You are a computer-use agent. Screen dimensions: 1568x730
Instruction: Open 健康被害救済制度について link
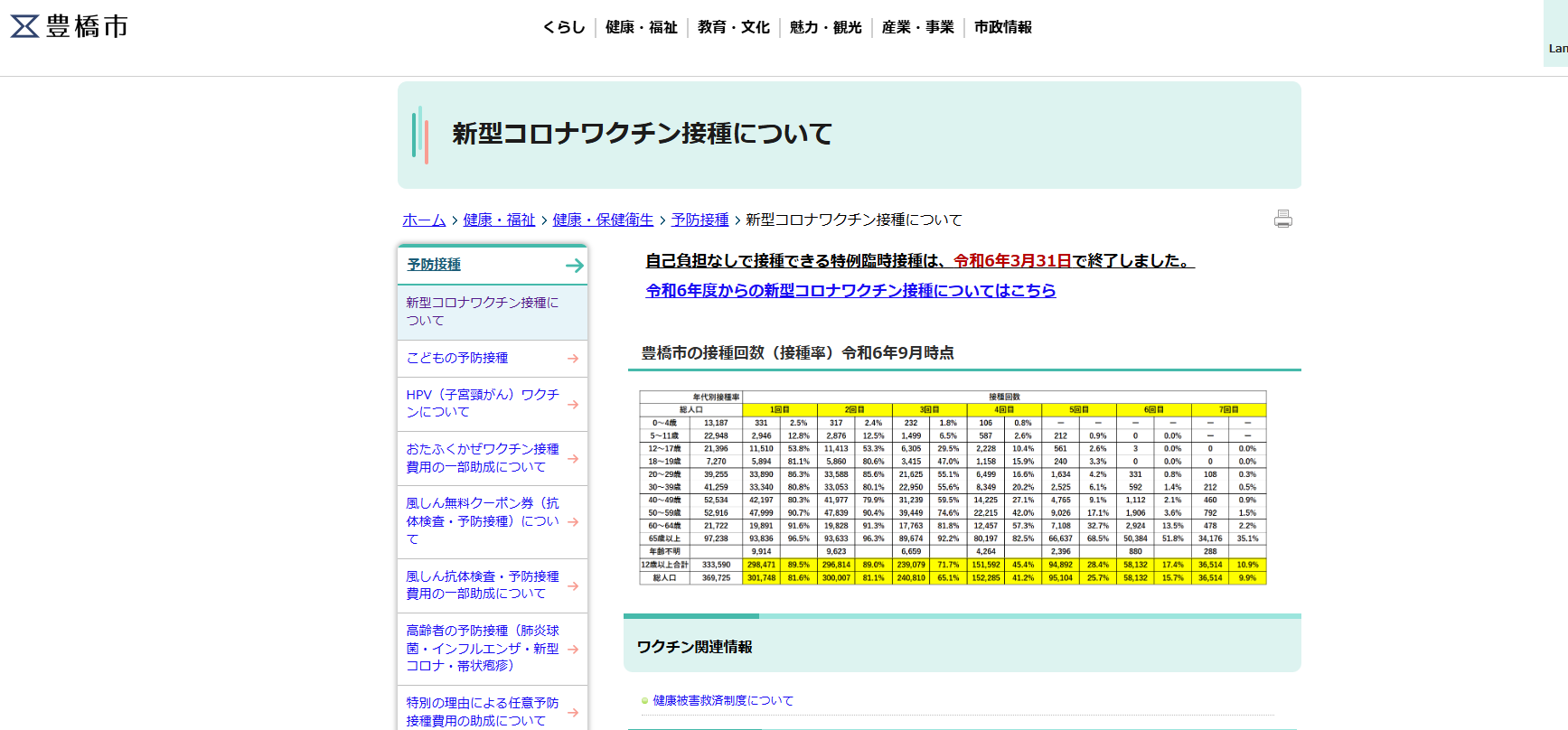(x=723, y=700)
